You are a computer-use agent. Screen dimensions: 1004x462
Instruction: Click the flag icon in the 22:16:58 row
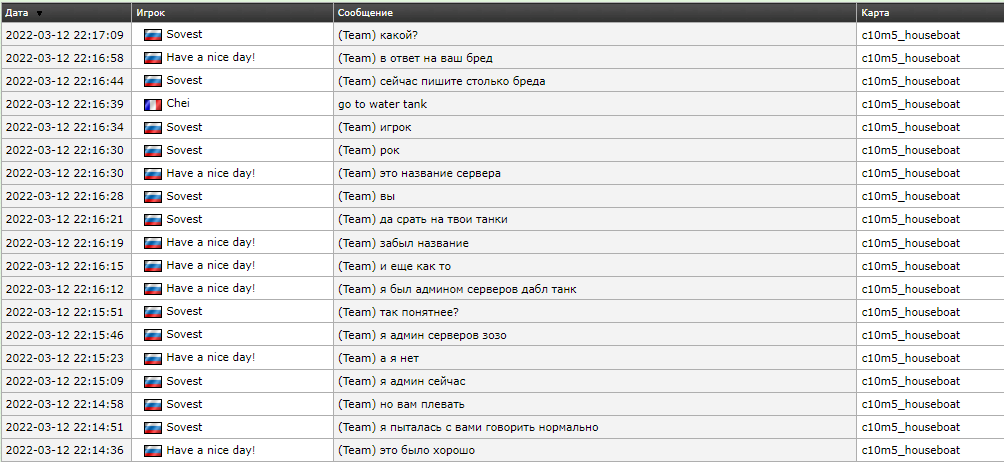[153, 58]
